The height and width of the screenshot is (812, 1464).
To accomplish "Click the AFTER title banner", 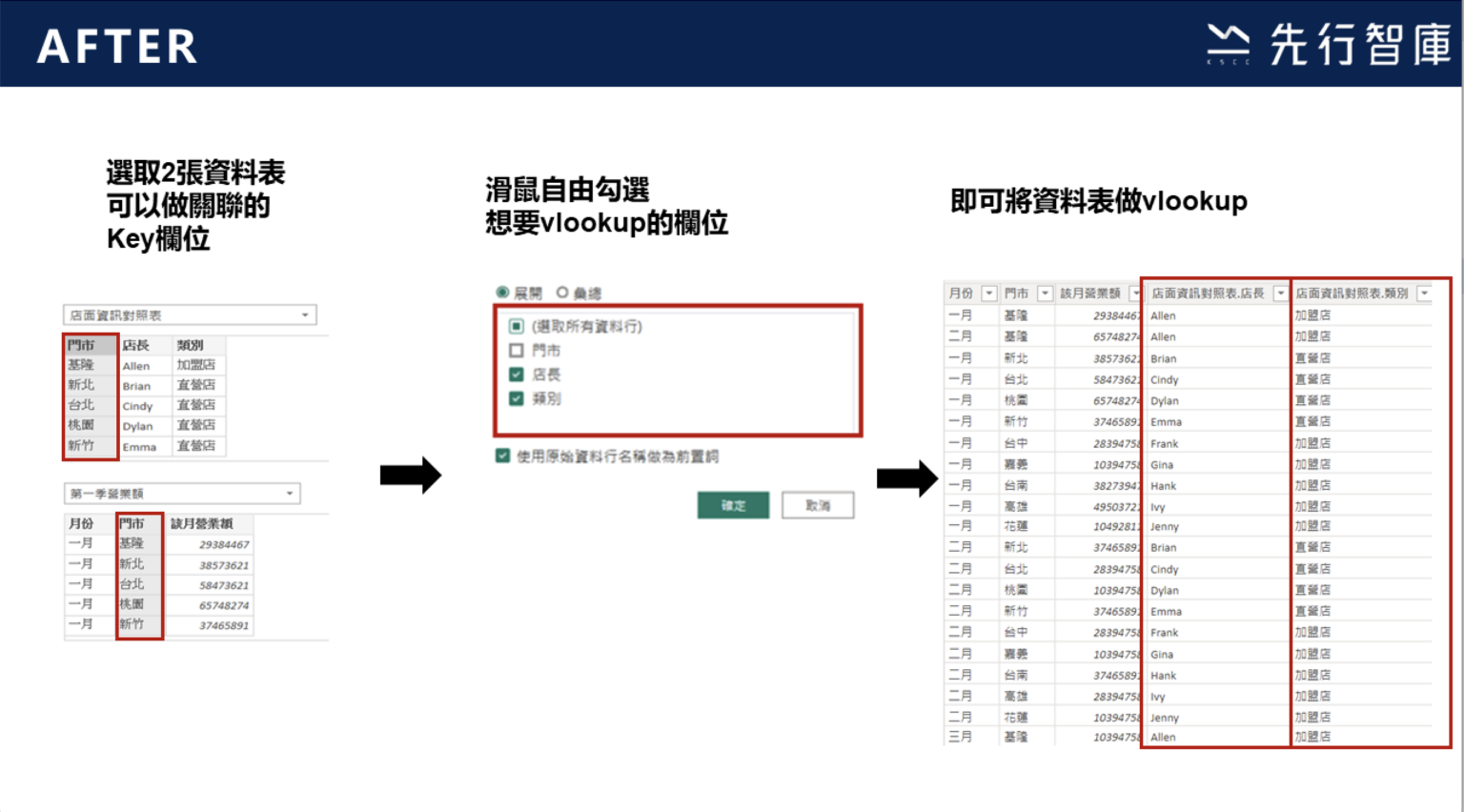I will [x=116, y=44].
